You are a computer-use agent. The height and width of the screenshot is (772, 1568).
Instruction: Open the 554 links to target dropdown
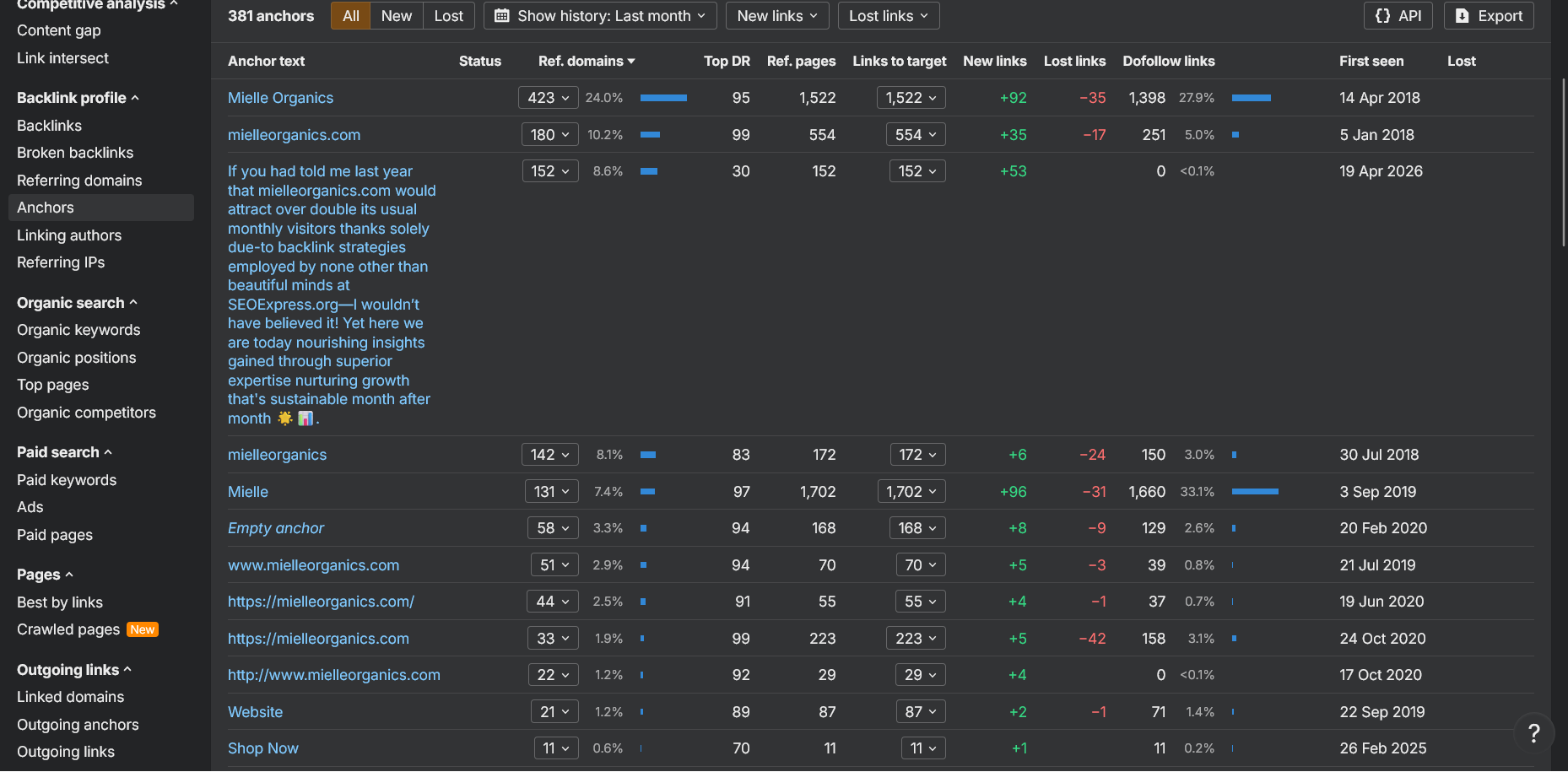coord(916,135)
